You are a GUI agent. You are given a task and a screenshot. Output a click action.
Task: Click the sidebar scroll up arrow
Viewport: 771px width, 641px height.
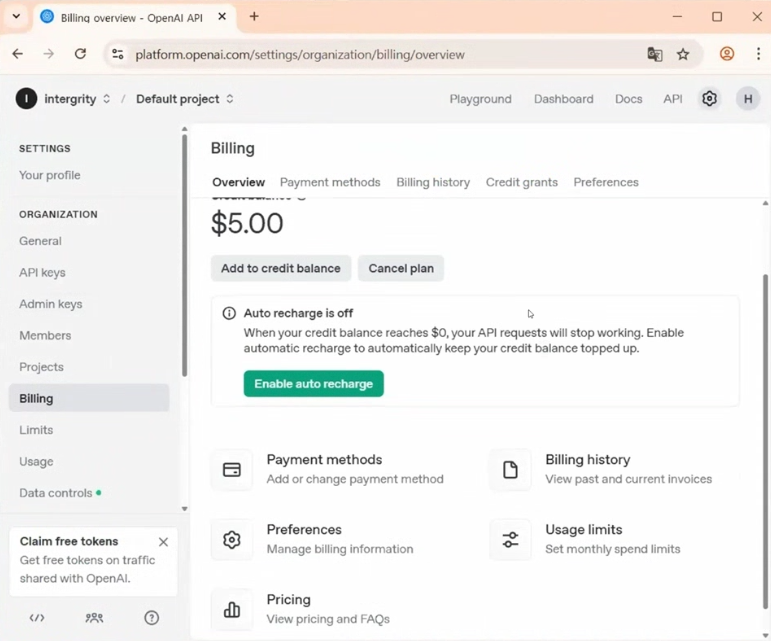pyautogui.click(x=184, y=129)
